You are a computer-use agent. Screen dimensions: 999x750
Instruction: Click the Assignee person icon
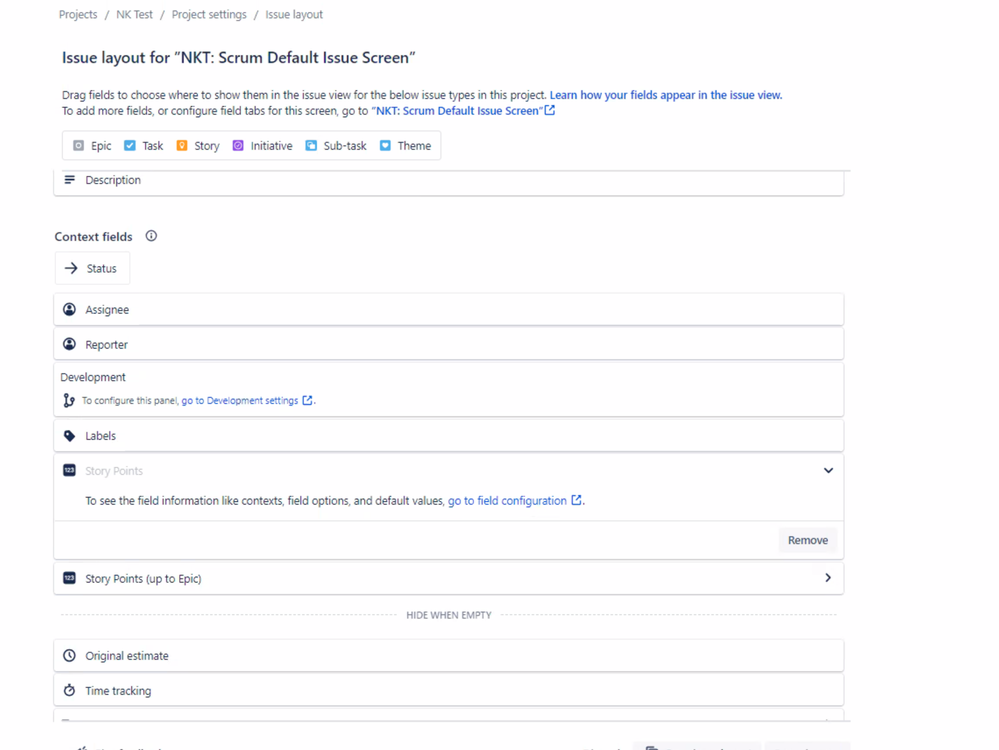[69, 309]
